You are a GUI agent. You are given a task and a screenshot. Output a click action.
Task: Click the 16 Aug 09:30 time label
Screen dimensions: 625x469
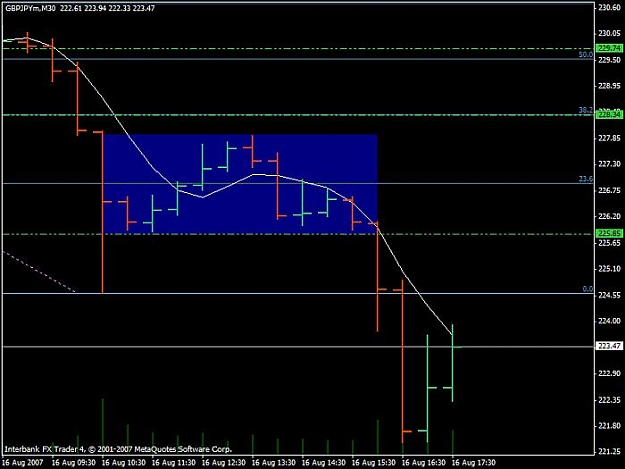(x=74, y=463)
